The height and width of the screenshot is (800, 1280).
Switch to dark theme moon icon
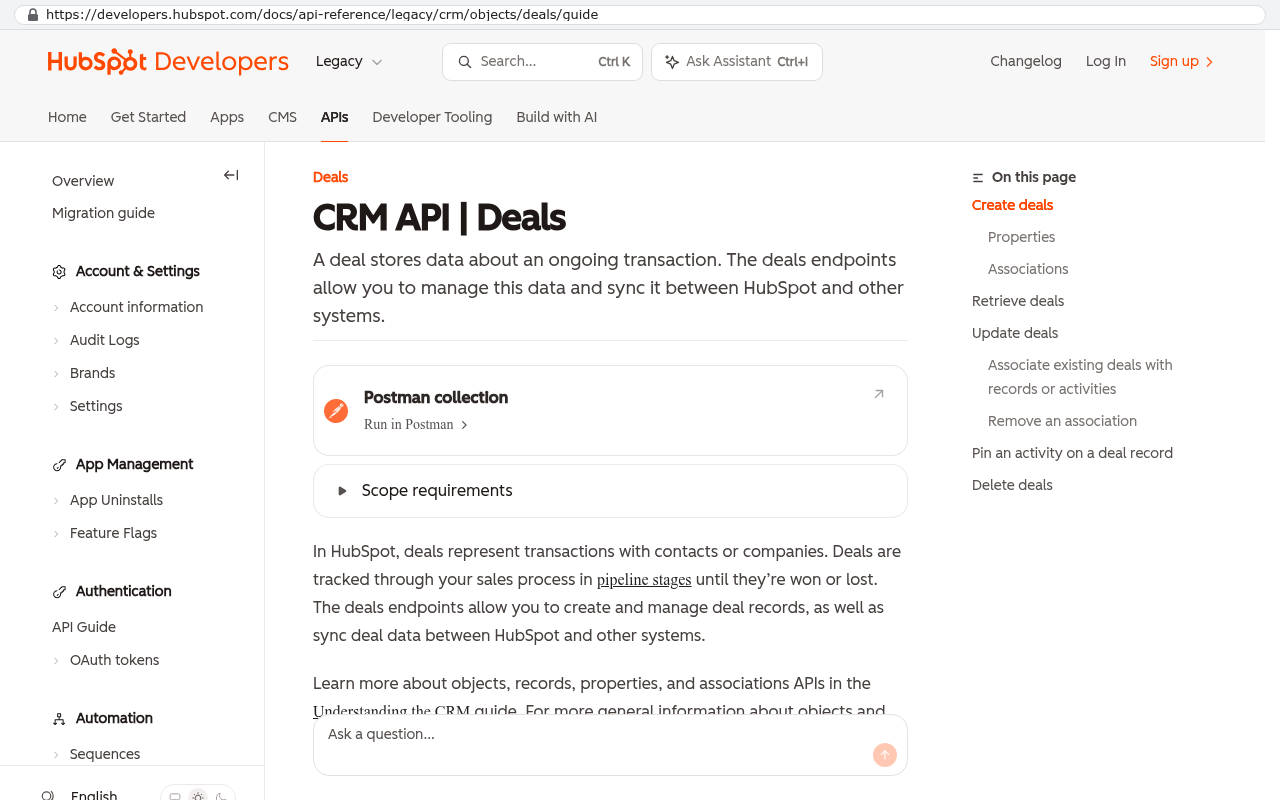pos(221,797)
